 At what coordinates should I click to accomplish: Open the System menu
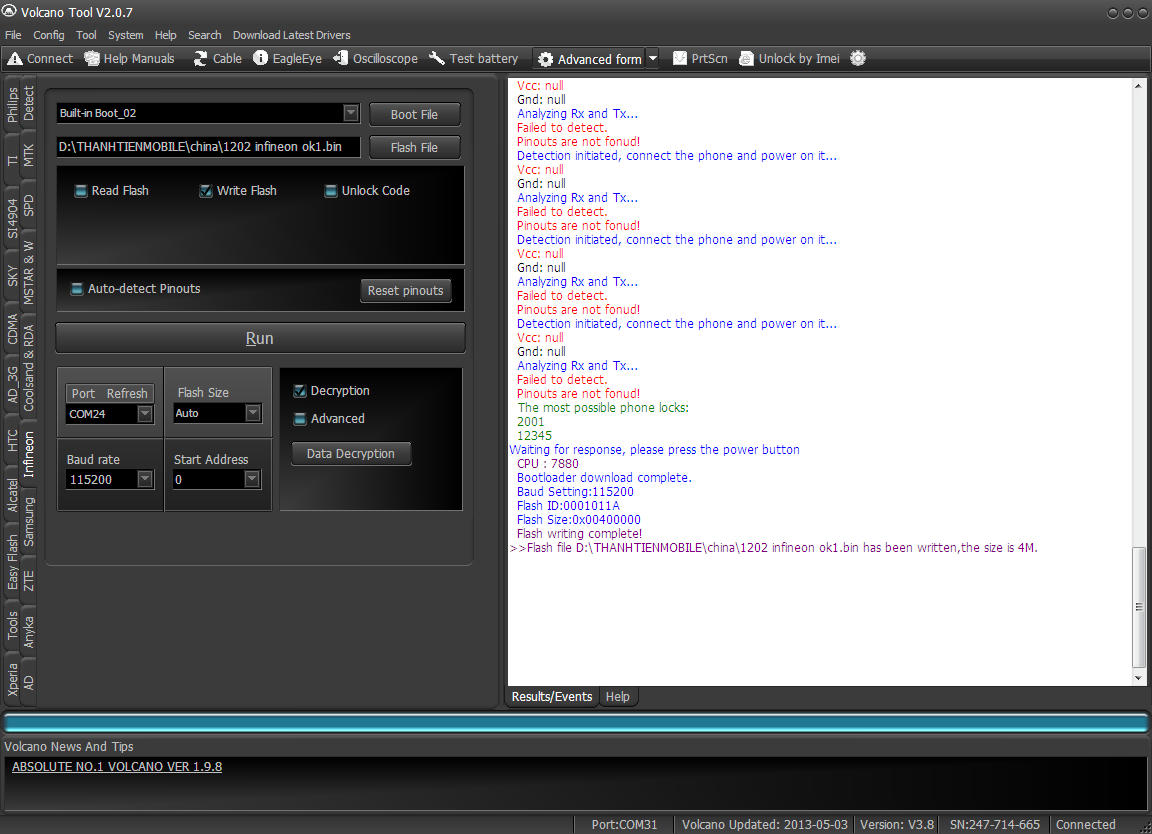click(126, 35)
